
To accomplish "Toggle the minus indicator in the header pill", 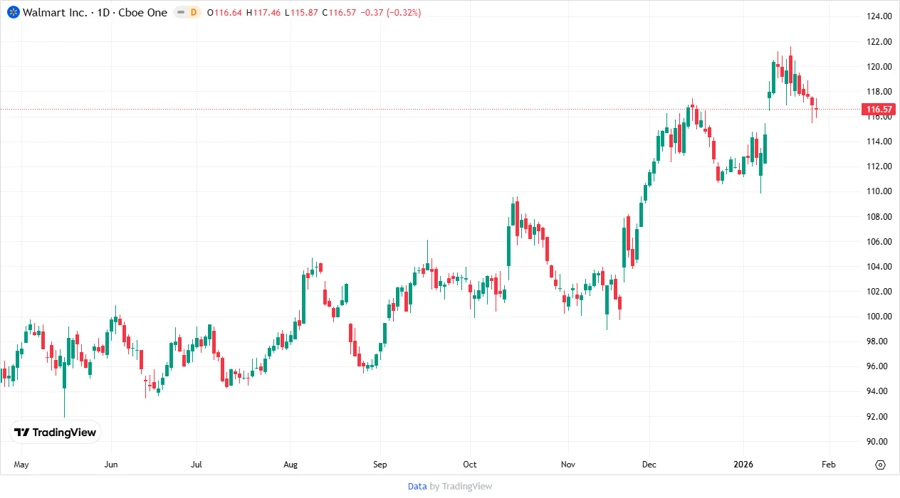I will [181, 12].
